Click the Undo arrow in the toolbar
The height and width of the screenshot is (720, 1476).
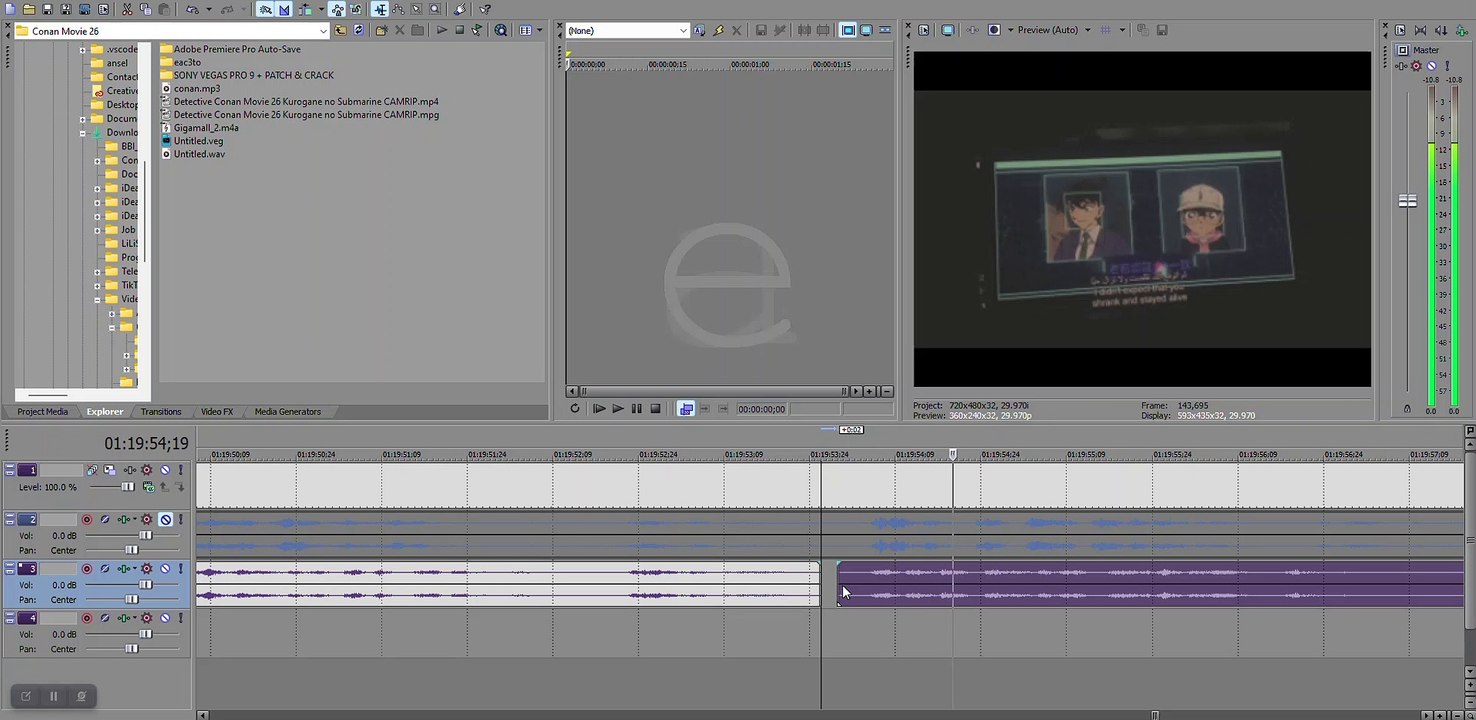[x=192, y=9]
